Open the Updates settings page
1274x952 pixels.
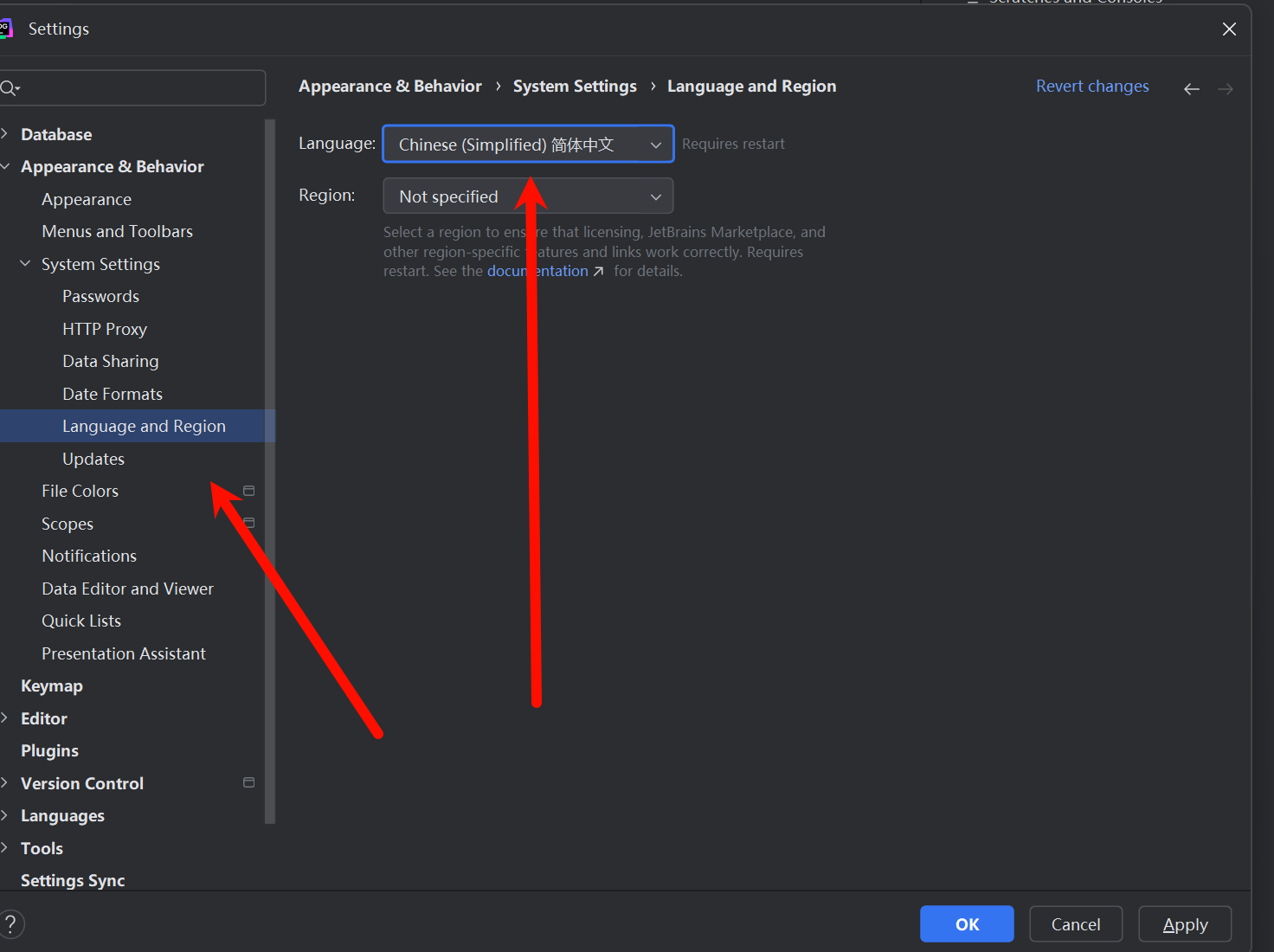tap(93, 459)
